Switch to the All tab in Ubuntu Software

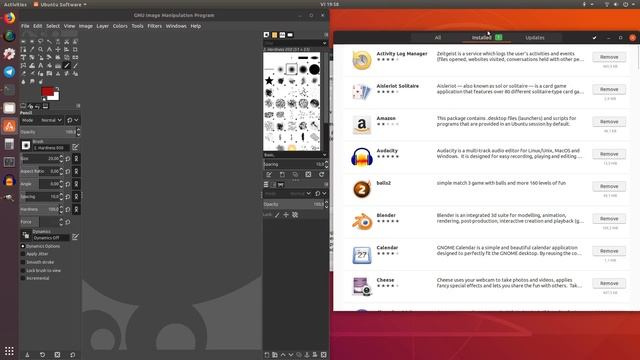[438, 38]
